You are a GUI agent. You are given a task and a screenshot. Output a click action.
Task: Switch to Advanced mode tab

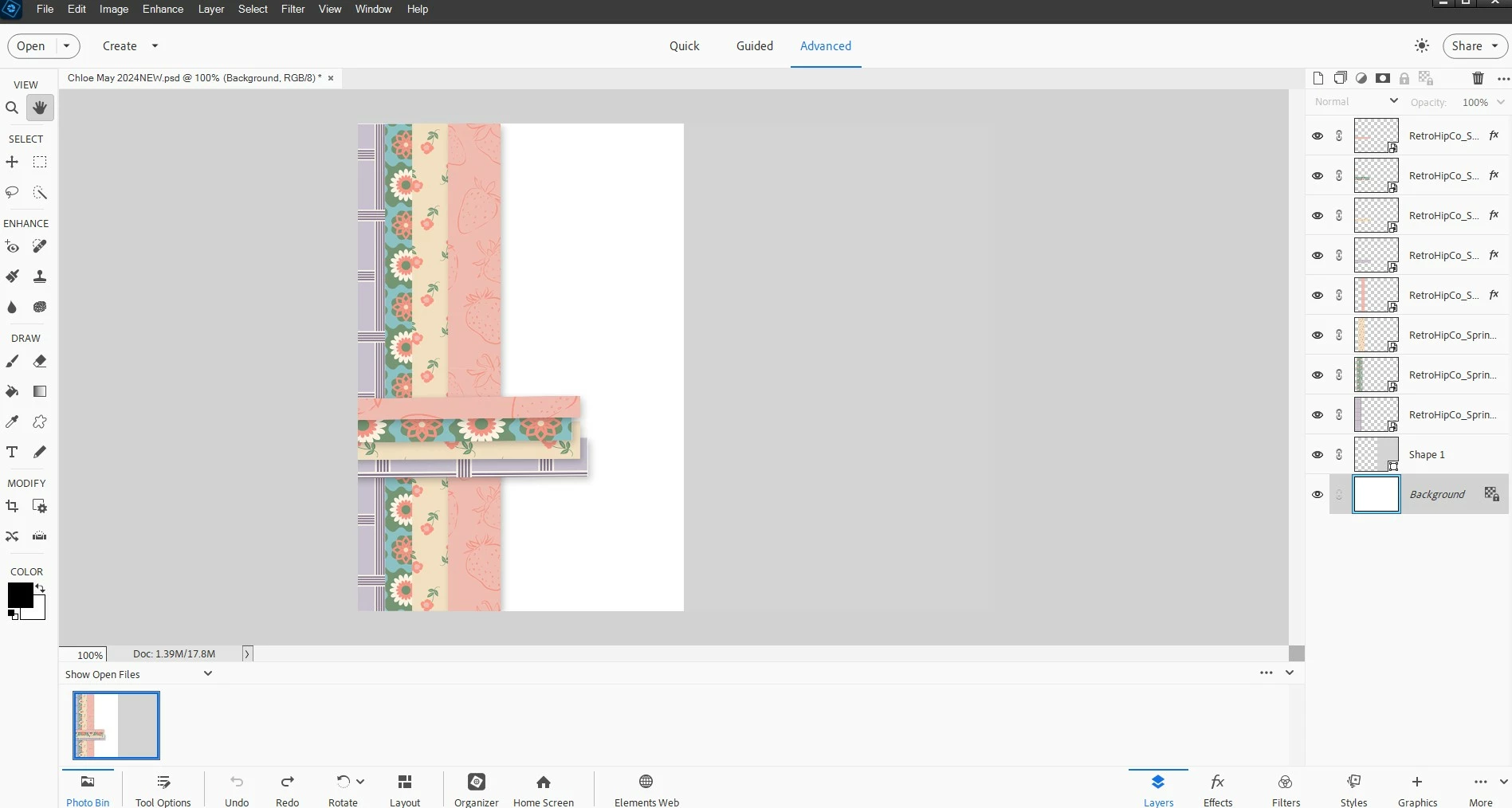coord(826,46)
